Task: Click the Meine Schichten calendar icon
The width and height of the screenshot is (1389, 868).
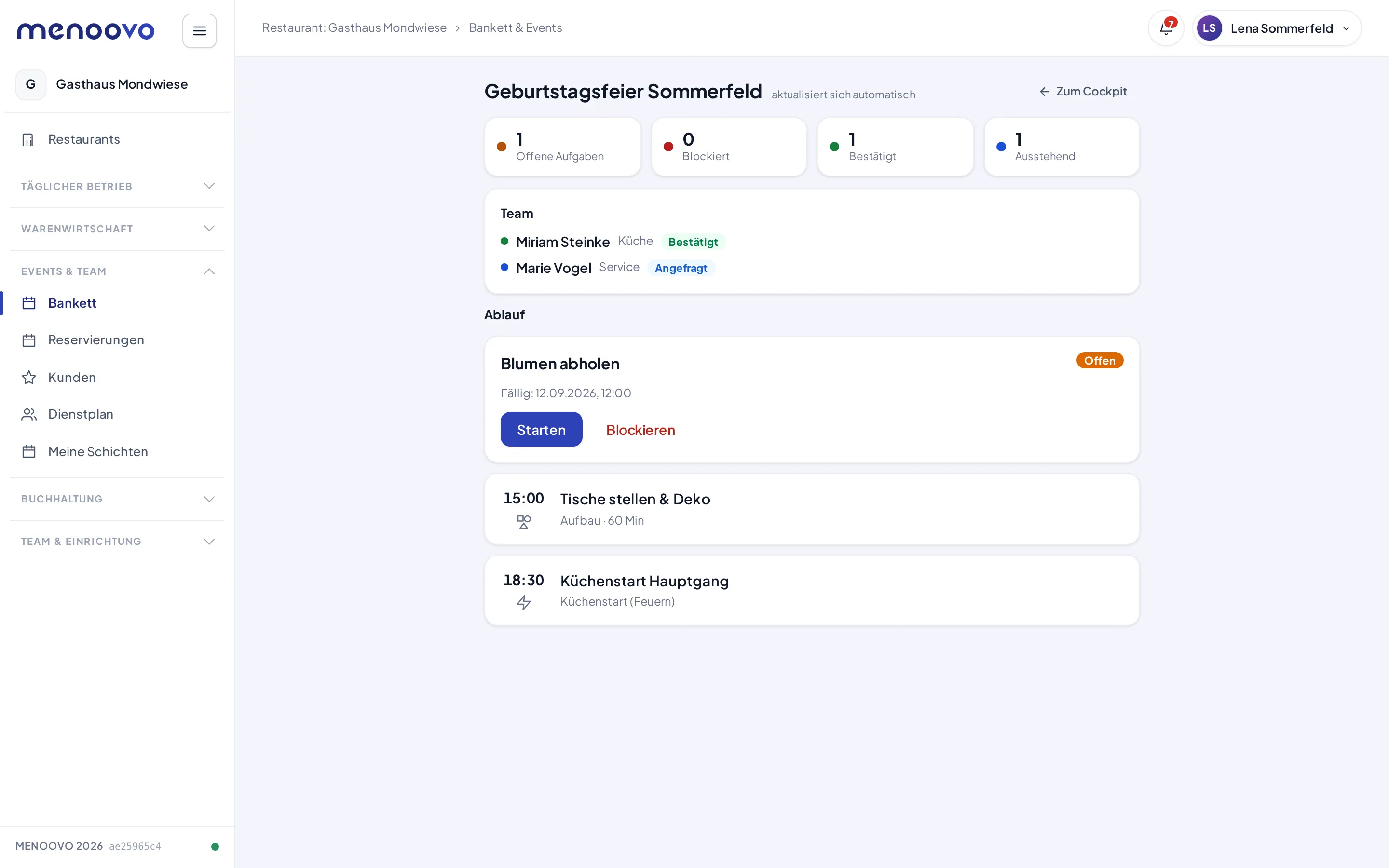Action: pyautogui.click(x=29, y=452)
